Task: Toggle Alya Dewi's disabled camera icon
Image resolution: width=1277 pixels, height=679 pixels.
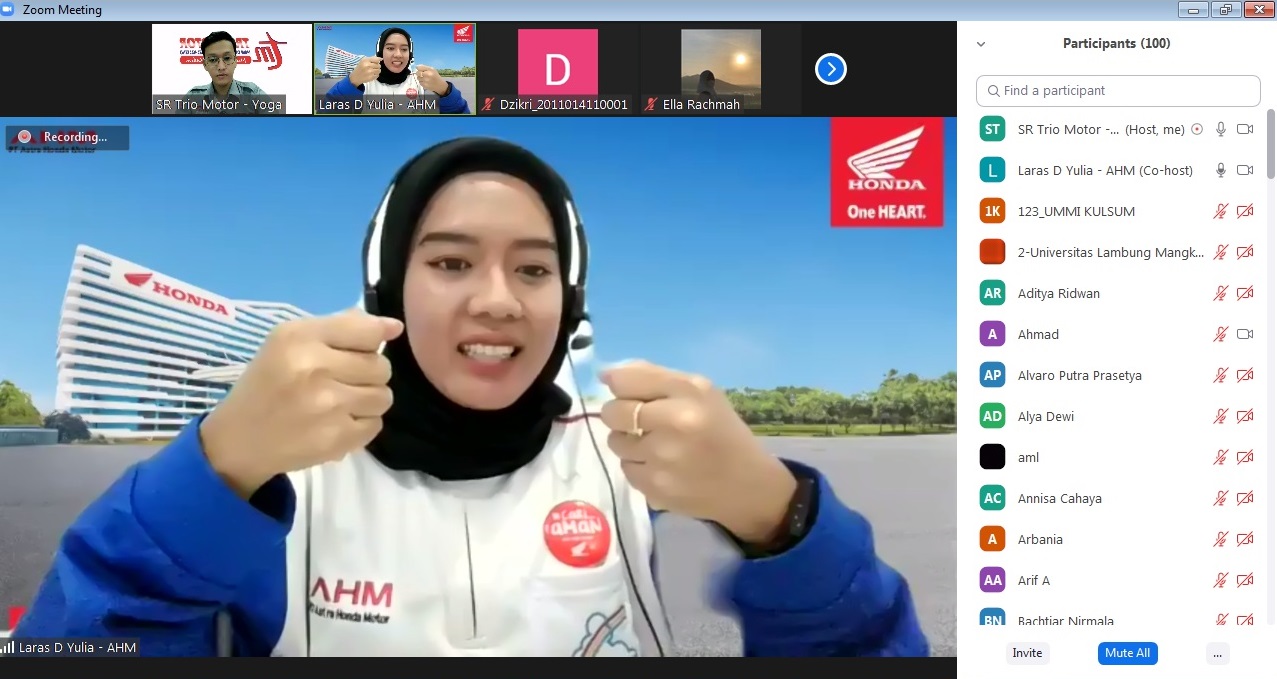Action: pos(1245,416)
